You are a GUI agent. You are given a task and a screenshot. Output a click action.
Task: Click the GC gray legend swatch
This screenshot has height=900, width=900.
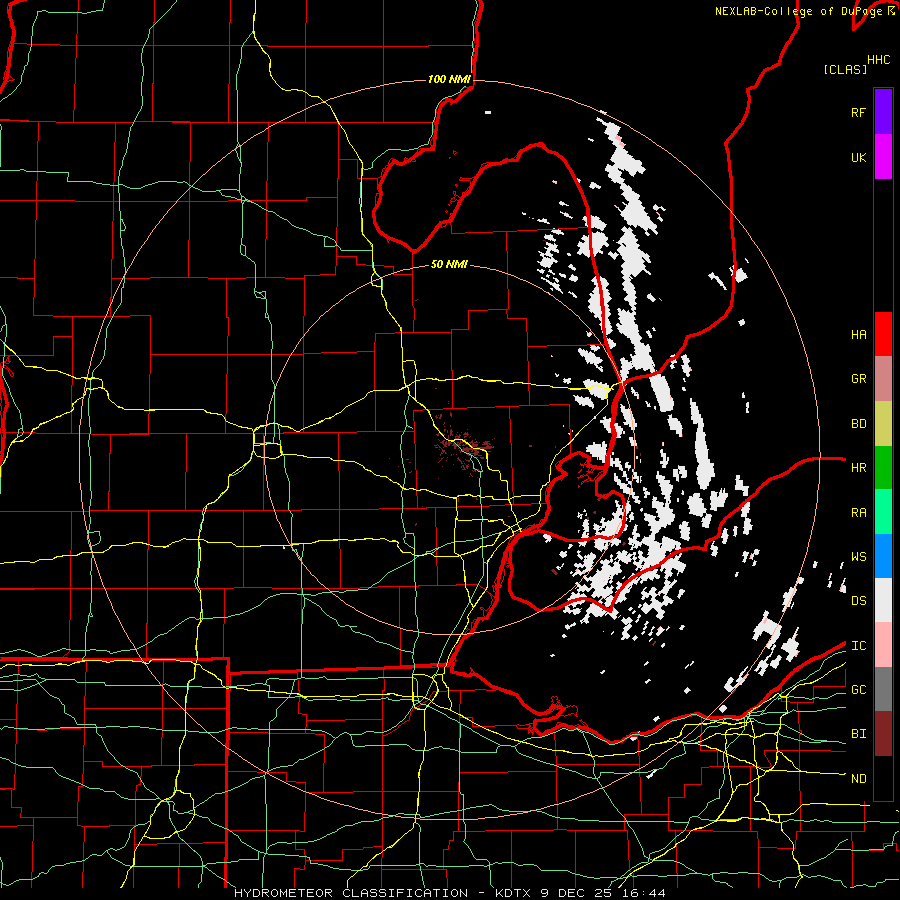click(883, 689)
